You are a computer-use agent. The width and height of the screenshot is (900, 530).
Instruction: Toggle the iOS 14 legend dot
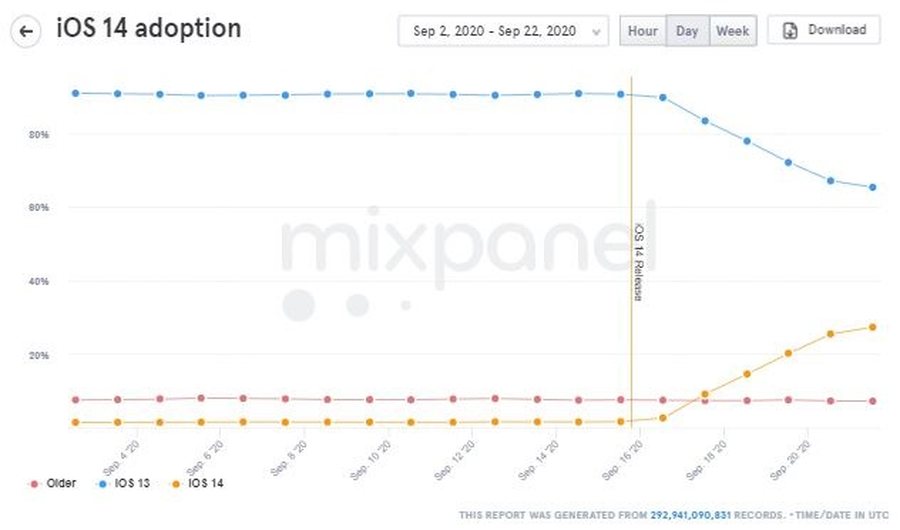pos(176,484)
